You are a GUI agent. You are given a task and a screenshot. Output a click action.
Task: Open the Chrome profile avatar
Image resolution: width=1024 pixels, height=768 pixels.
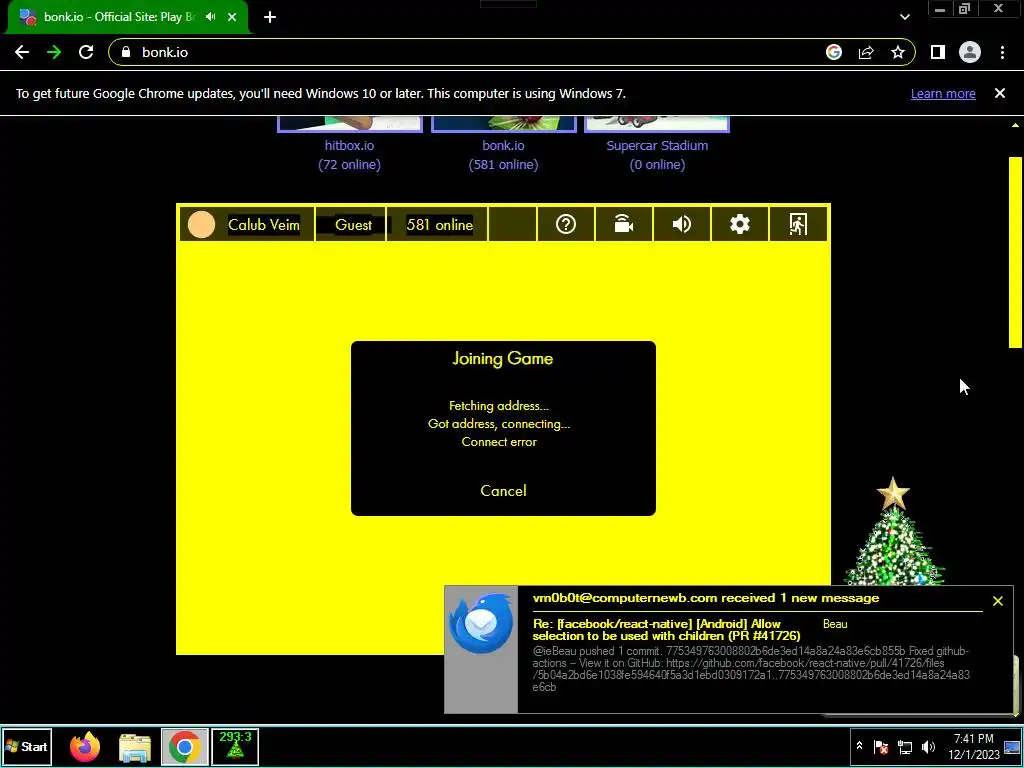(x=970, y=52)
